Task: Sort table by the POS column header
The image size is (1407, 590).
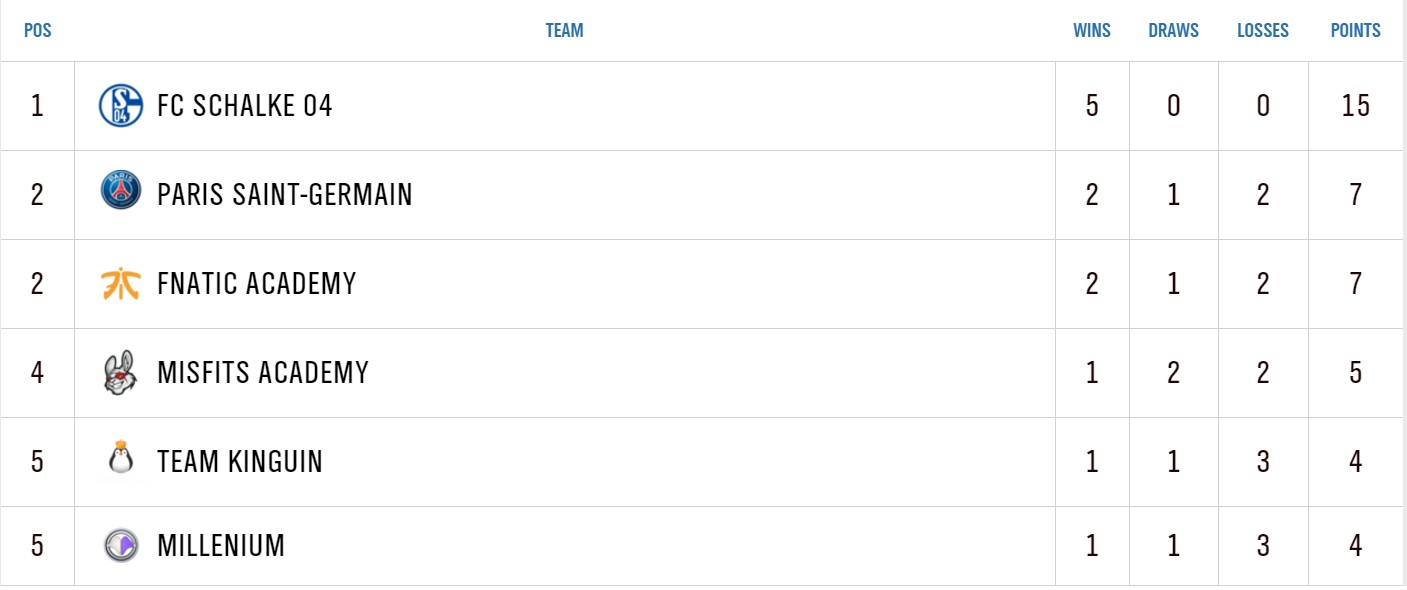Action: point(38,30)
